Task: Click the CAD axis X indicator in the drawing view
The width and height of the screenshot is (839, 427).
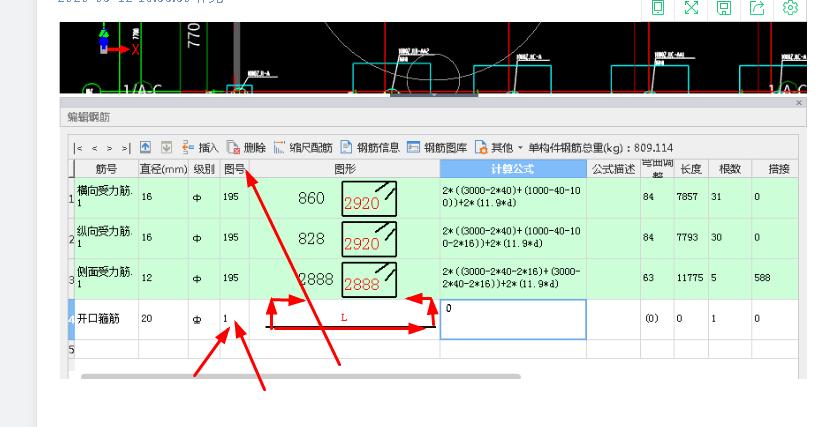Action: tap(135, 50)
